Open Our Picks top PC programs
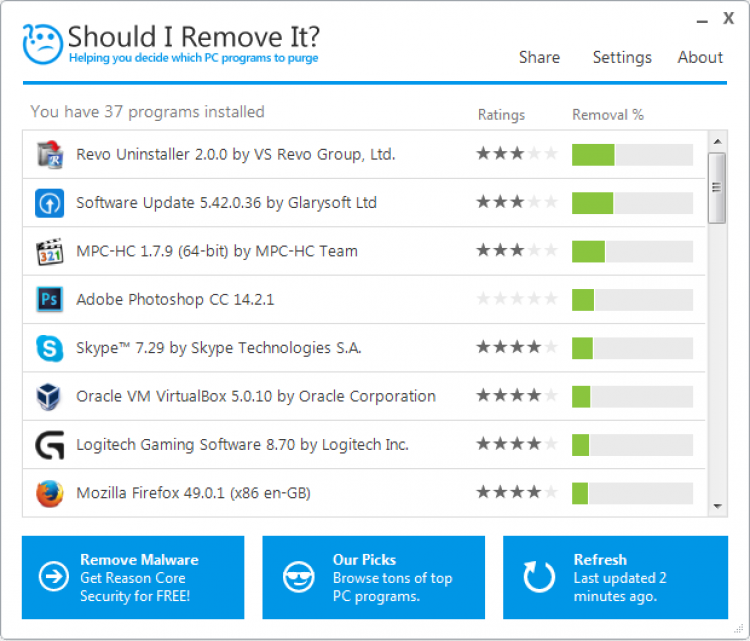The height and width of the screenshot is (641, 750). [x=374, y=577]
